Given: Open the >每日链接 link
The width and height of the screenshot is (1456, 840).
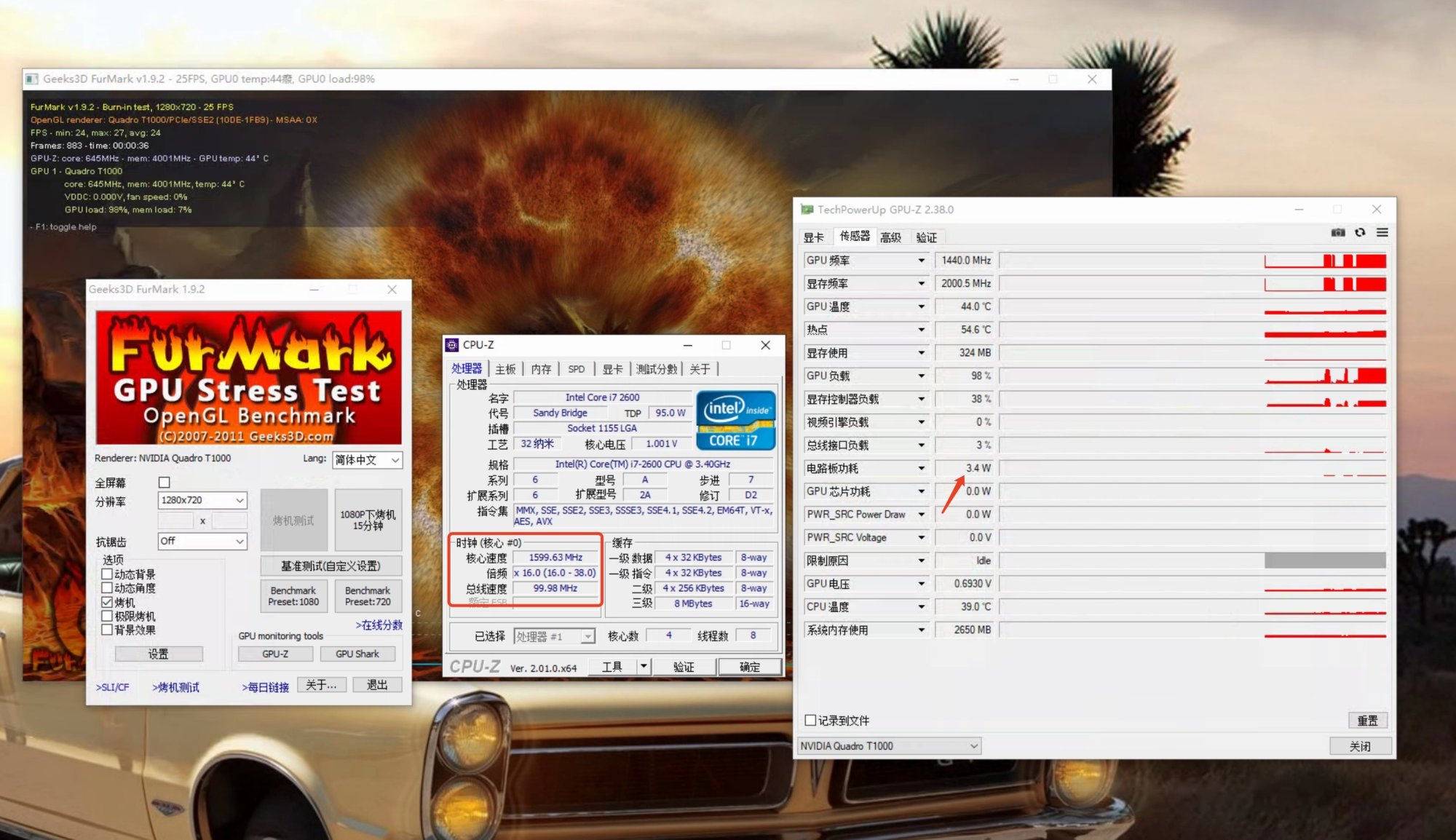Looking at the screenshot, I should coord(265,687).
